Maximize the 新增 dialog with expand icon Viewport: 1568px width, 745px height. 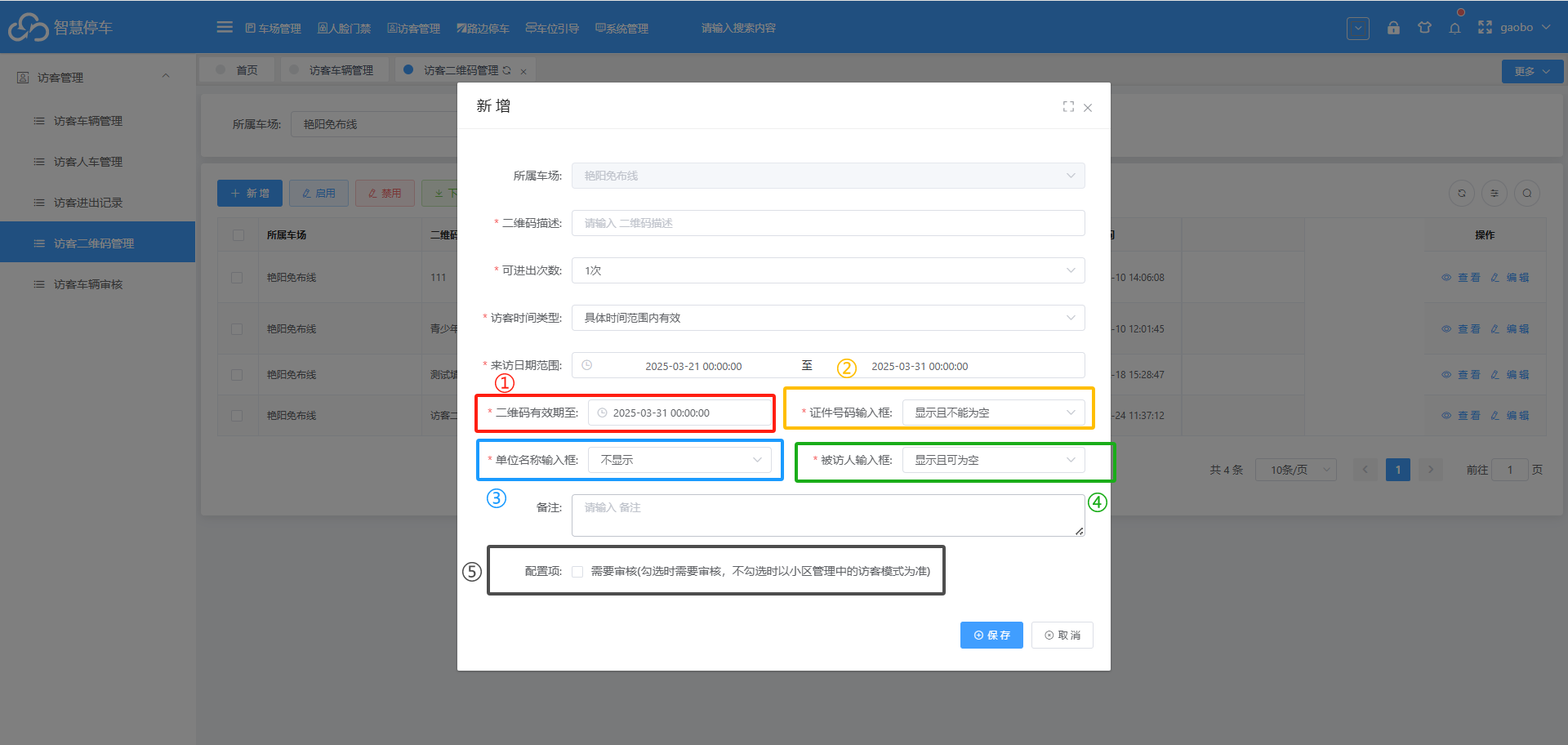pyautogui.click(x=1068, y=107)
